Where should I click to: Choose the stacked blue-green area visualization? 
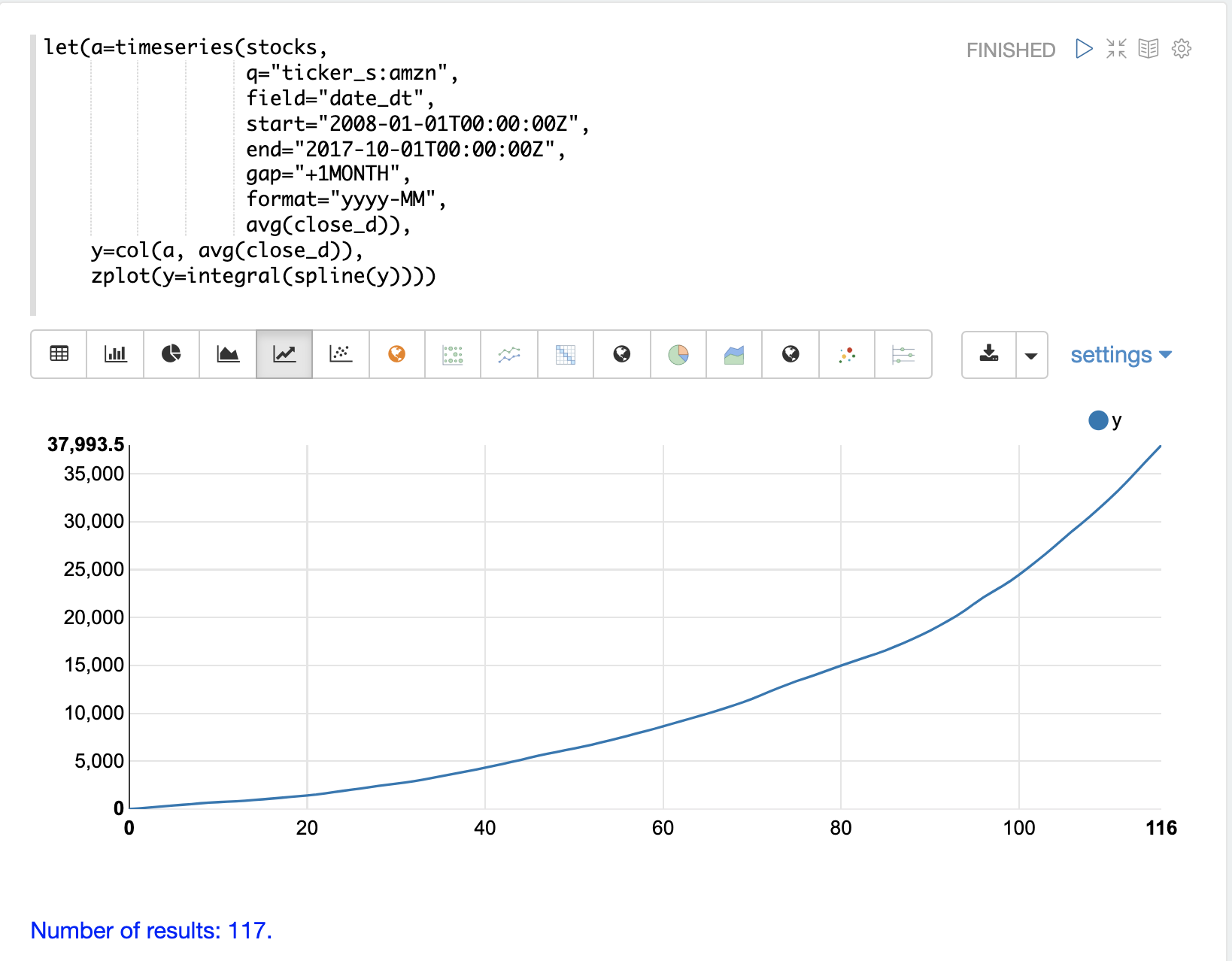click(734, 354)
